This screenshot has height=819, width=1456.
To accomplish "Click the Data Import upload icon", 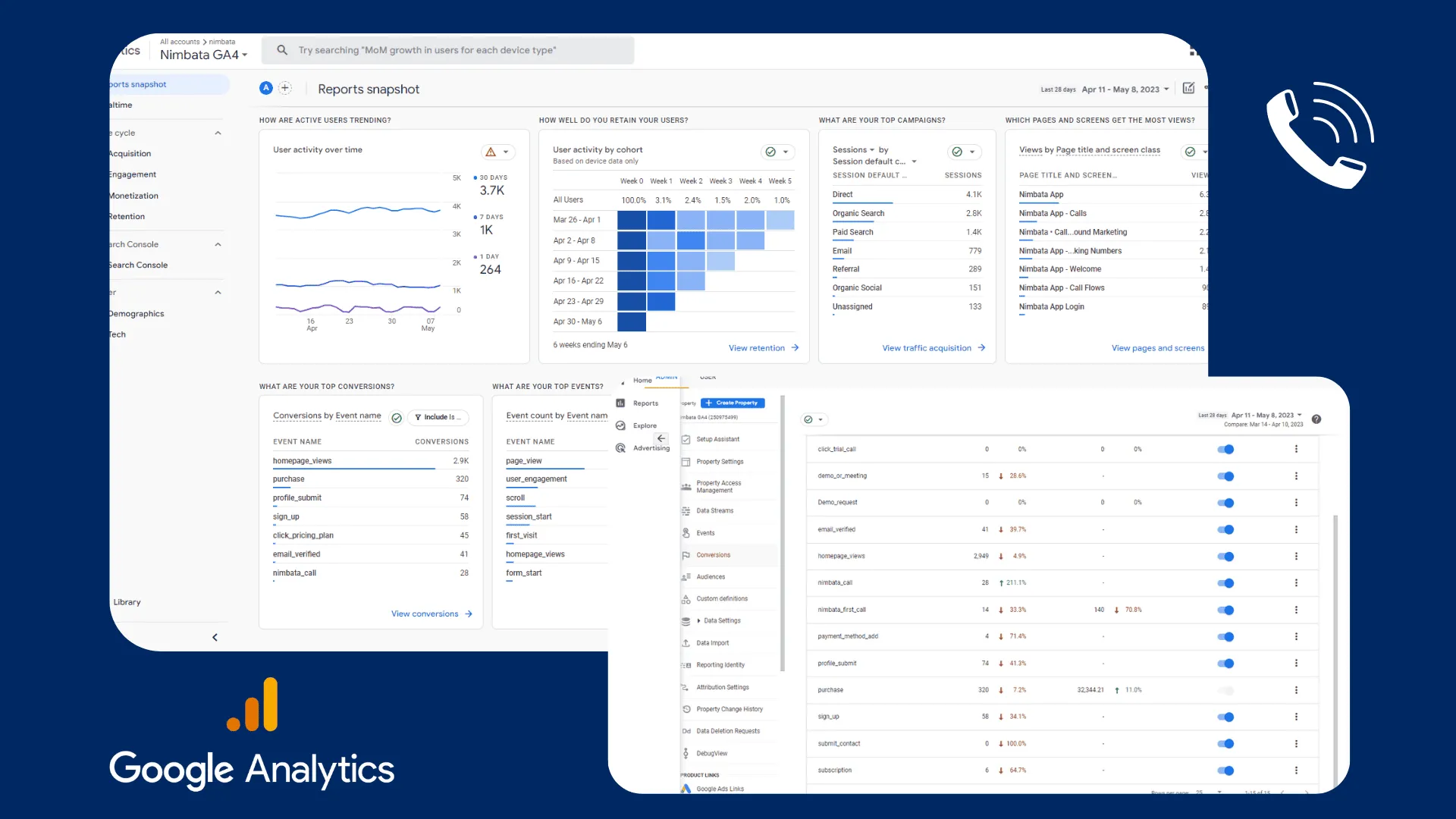I will click(686, 643).
